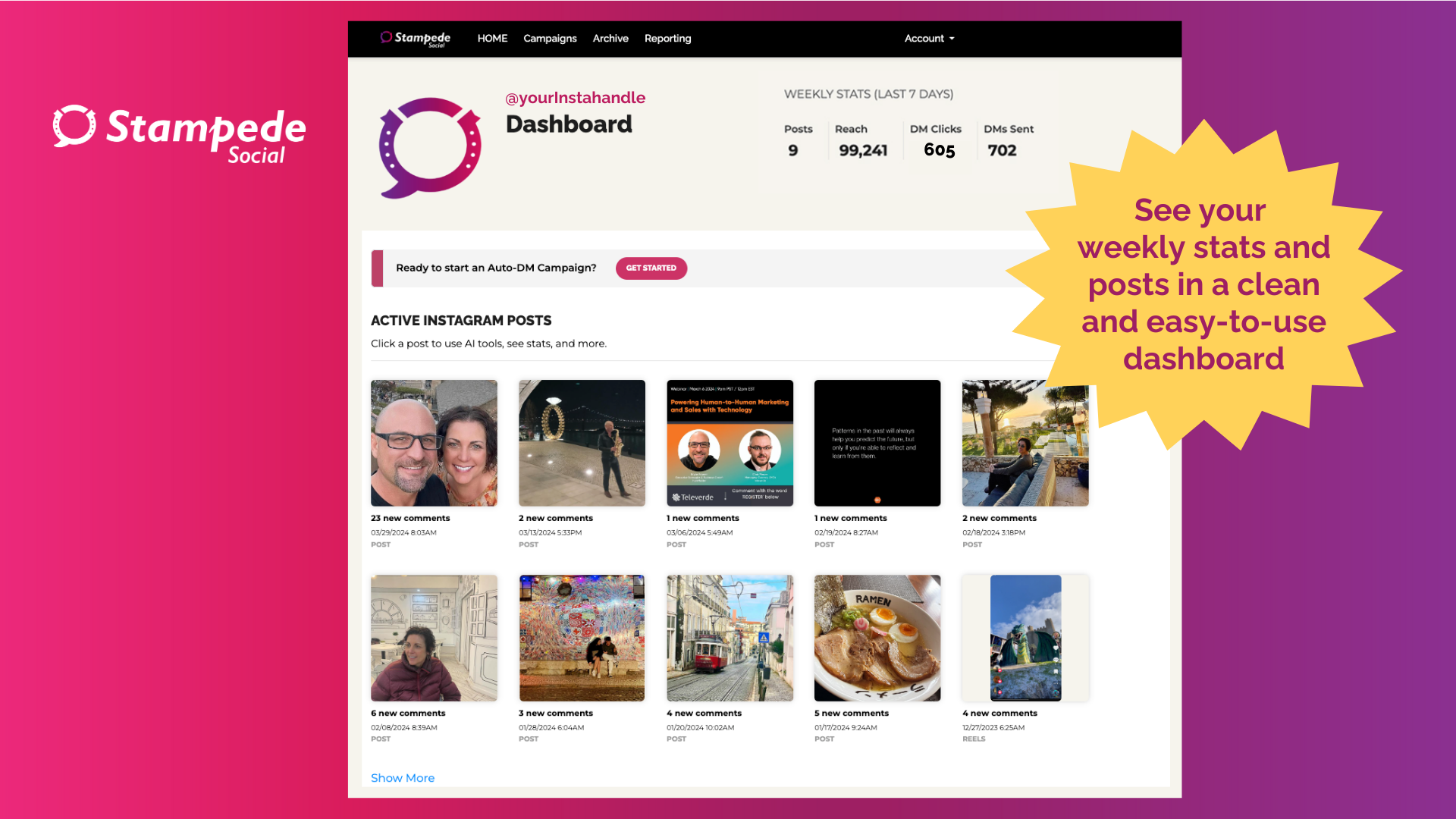The image size is (1456, 819).
Task: Click the DM Clicks stat value 605
Action: 939,150
